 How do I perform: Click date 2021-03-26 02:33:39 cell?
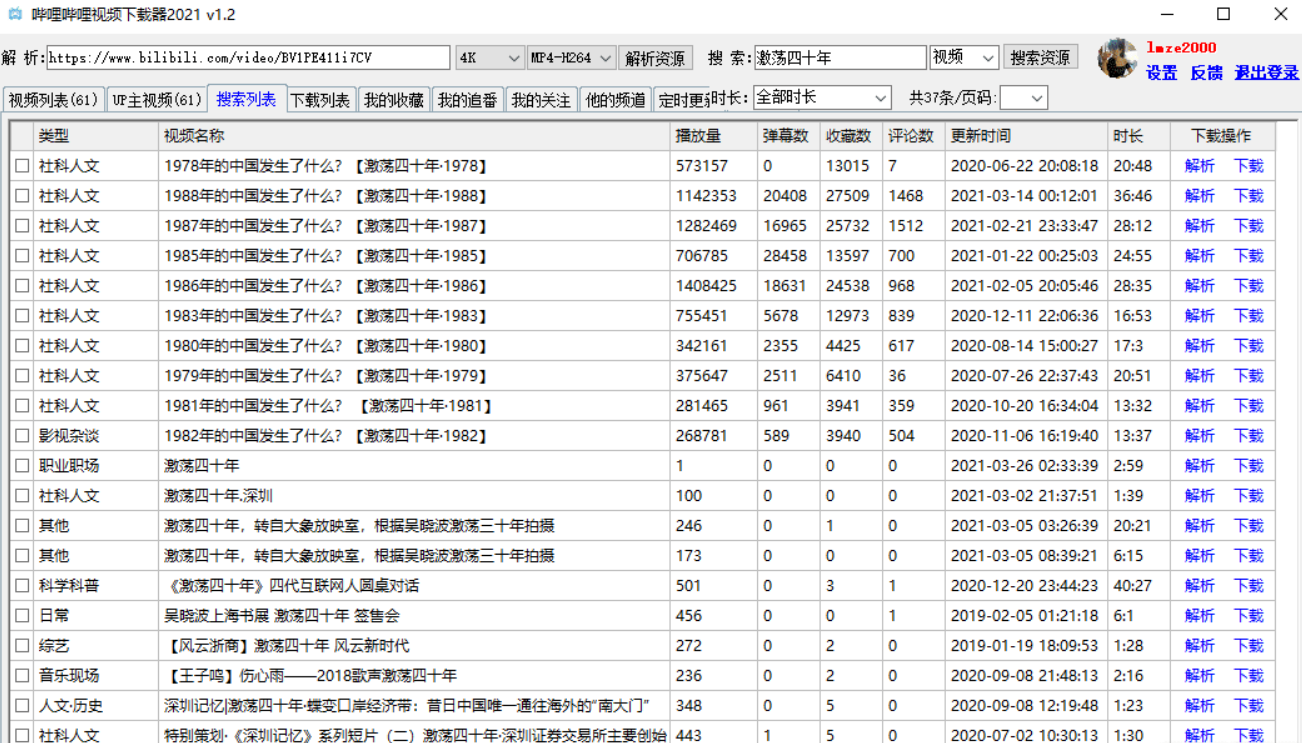pos(1024,466)
